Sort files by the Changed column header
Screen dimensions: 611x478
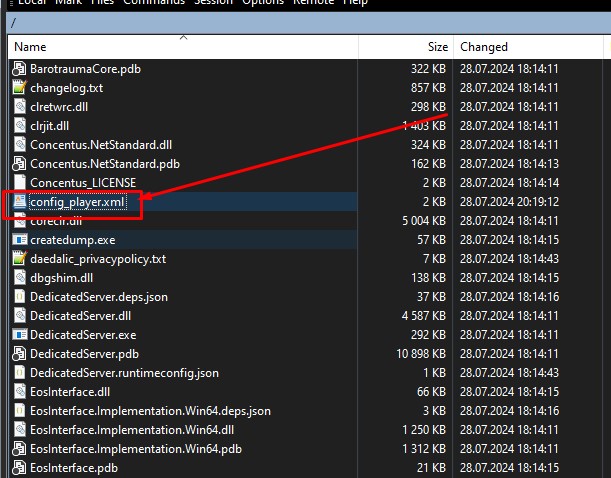pos(484,47)
